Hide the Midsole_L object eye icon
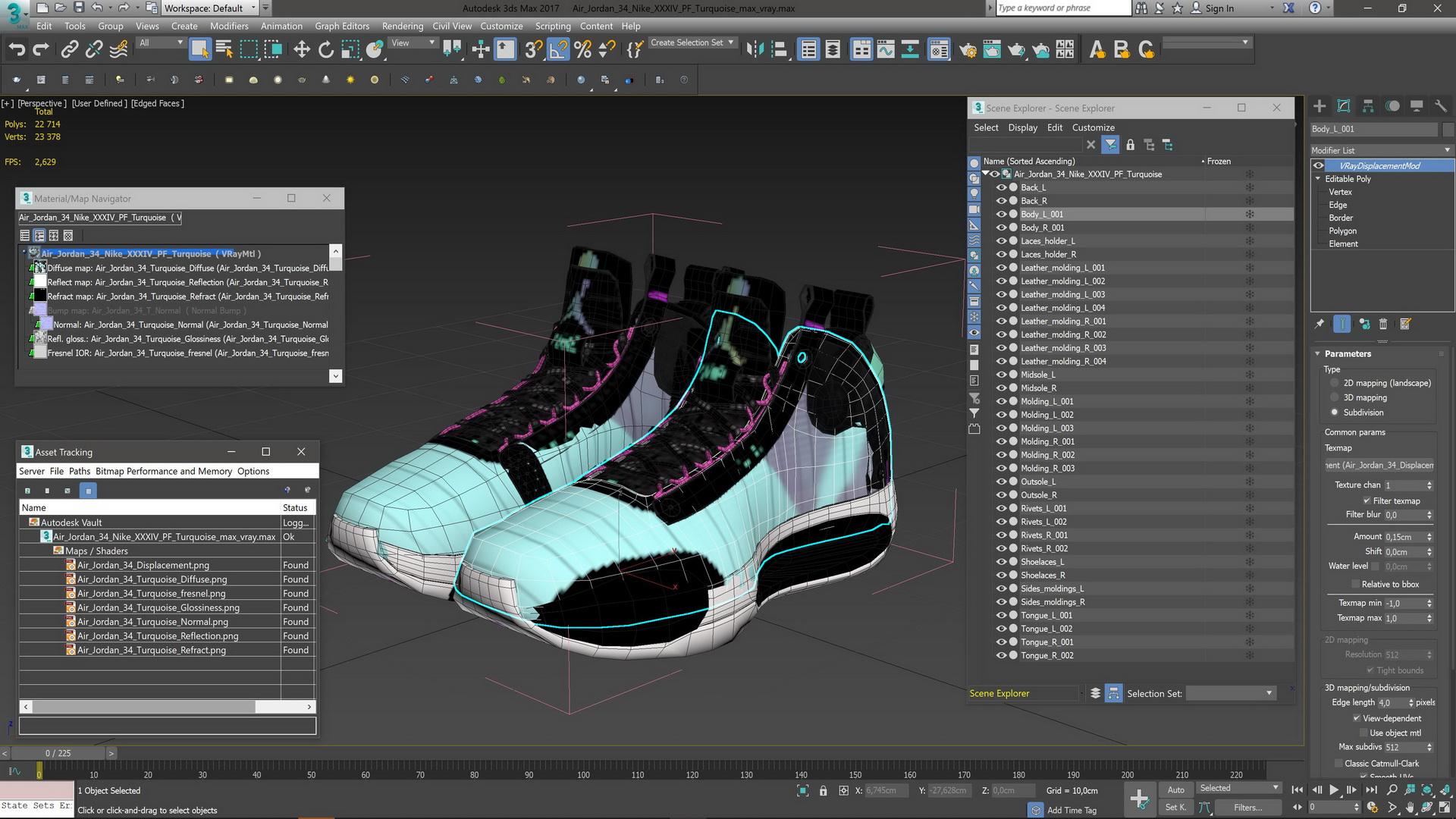This screenshot has width=1456, height=819. pos(1001,375)
